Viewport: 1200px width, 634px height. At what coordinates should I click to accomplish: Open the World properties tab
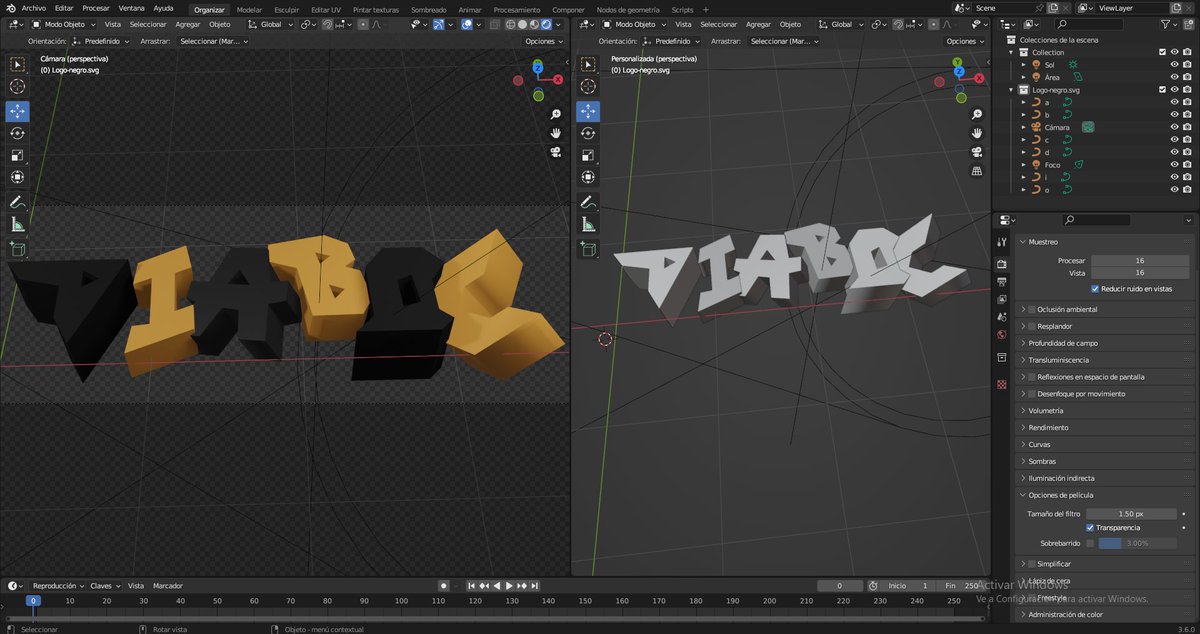point(1002,335)
